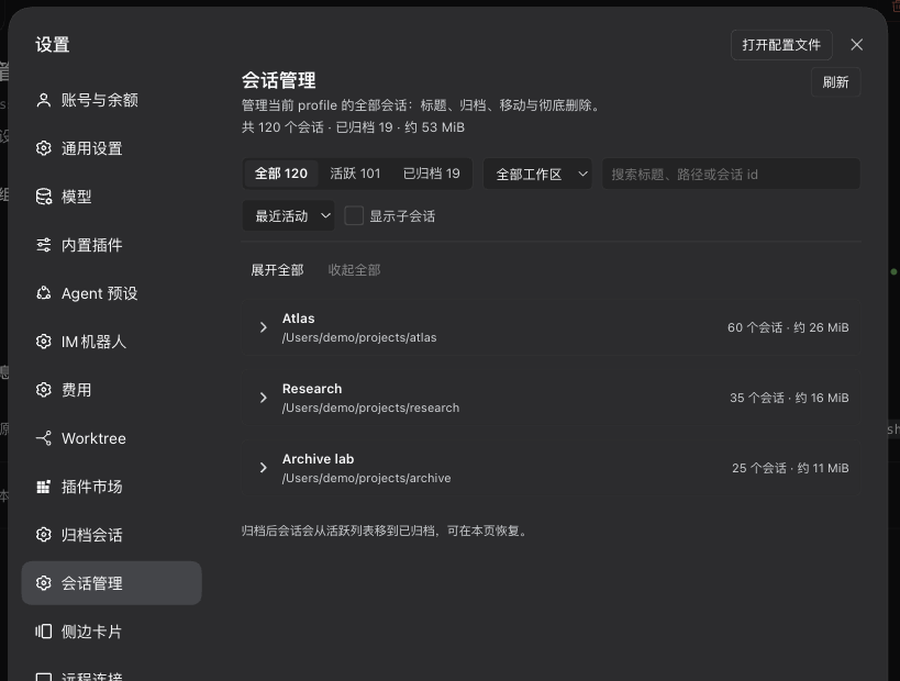Click the panel icon beside 侧边卡片
The width and height of the screenshot is (900, 681).
click(x=44, y=632)
